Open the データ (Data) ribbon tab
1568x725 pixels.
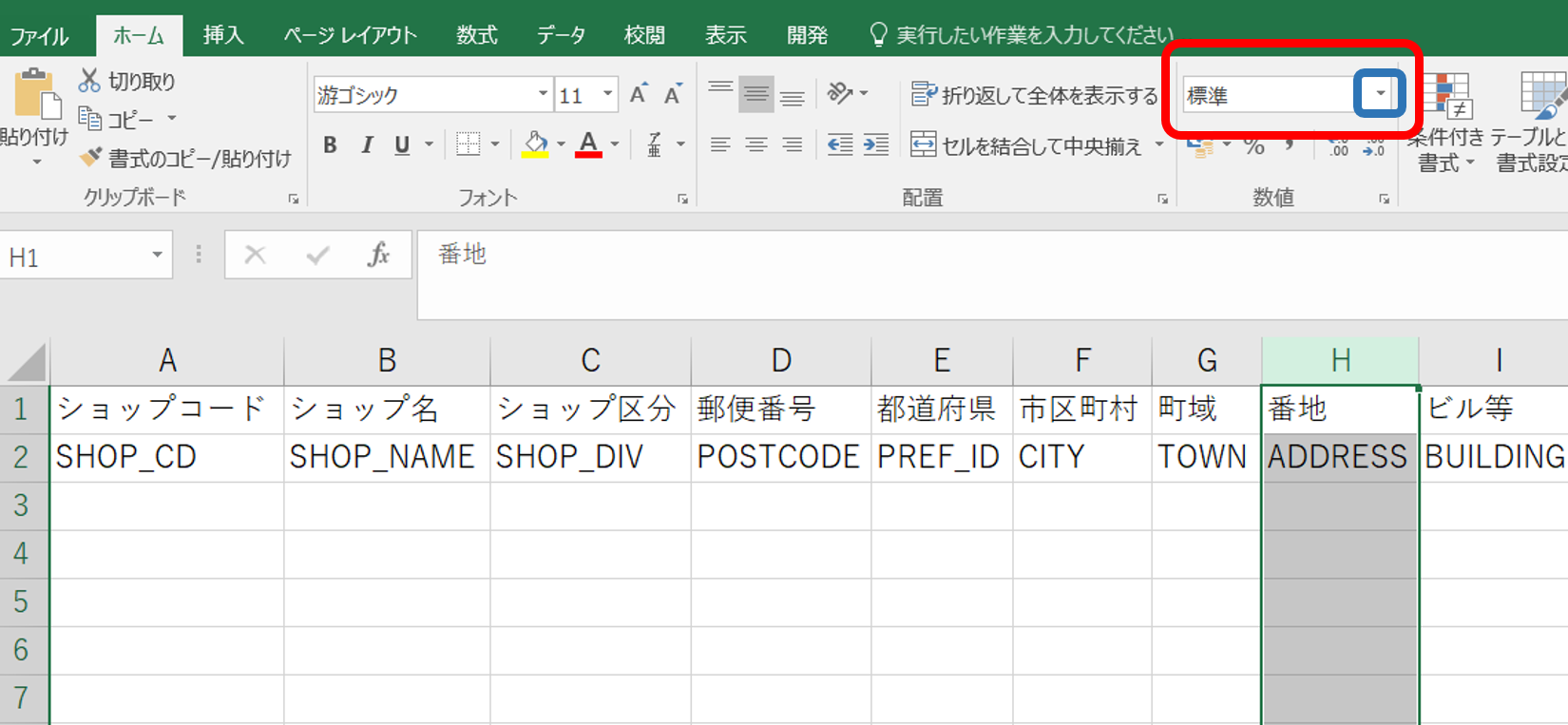pyautogui.click(x=561, y=35)
